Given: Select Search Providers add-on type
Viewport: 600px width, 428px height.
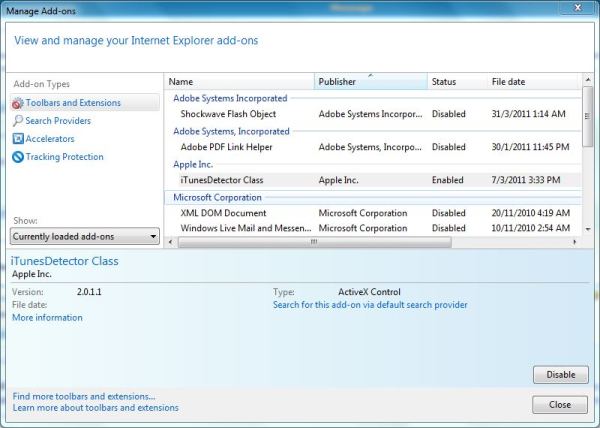Looking at the screenshot, I should pos(58,121).
